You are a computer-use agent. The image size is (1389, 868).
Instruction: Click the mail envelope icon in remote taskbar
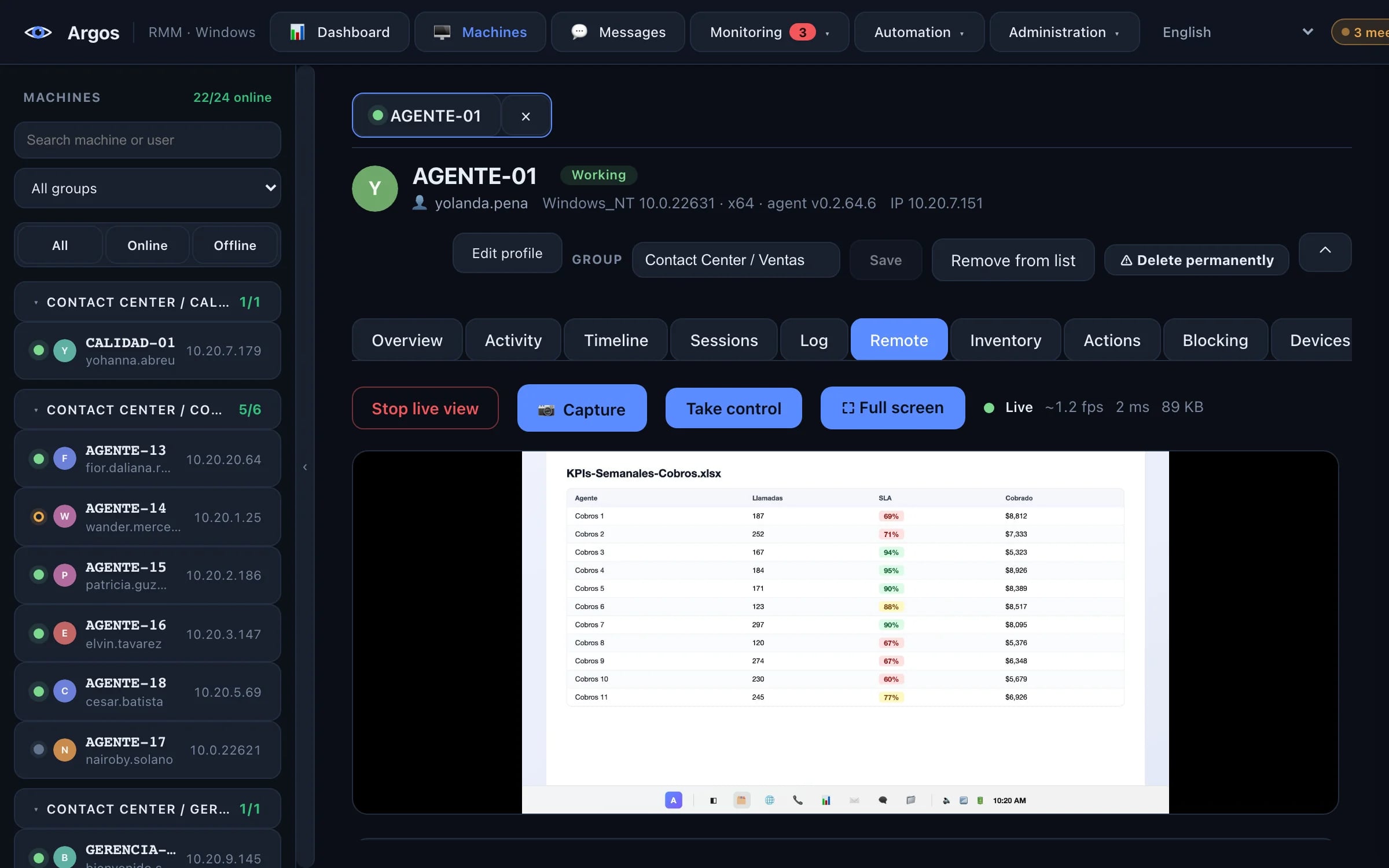tap(854, 800)
